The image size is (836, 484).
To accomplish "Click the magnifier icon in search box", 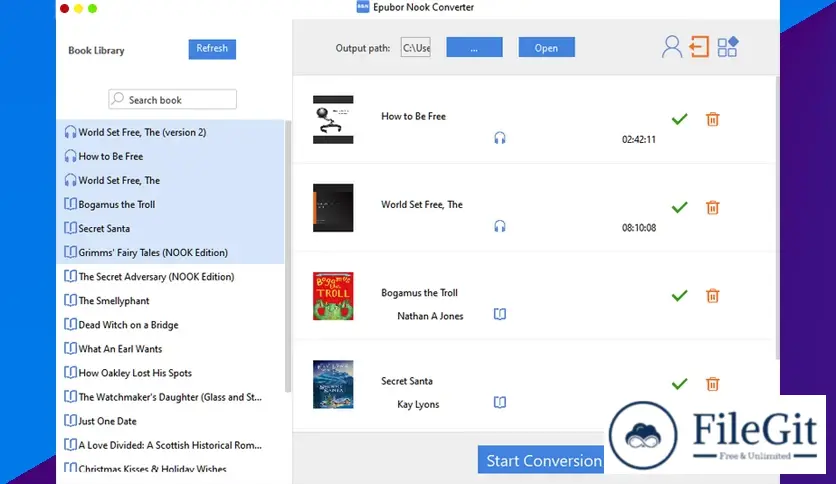I will [x=118, y=99].
